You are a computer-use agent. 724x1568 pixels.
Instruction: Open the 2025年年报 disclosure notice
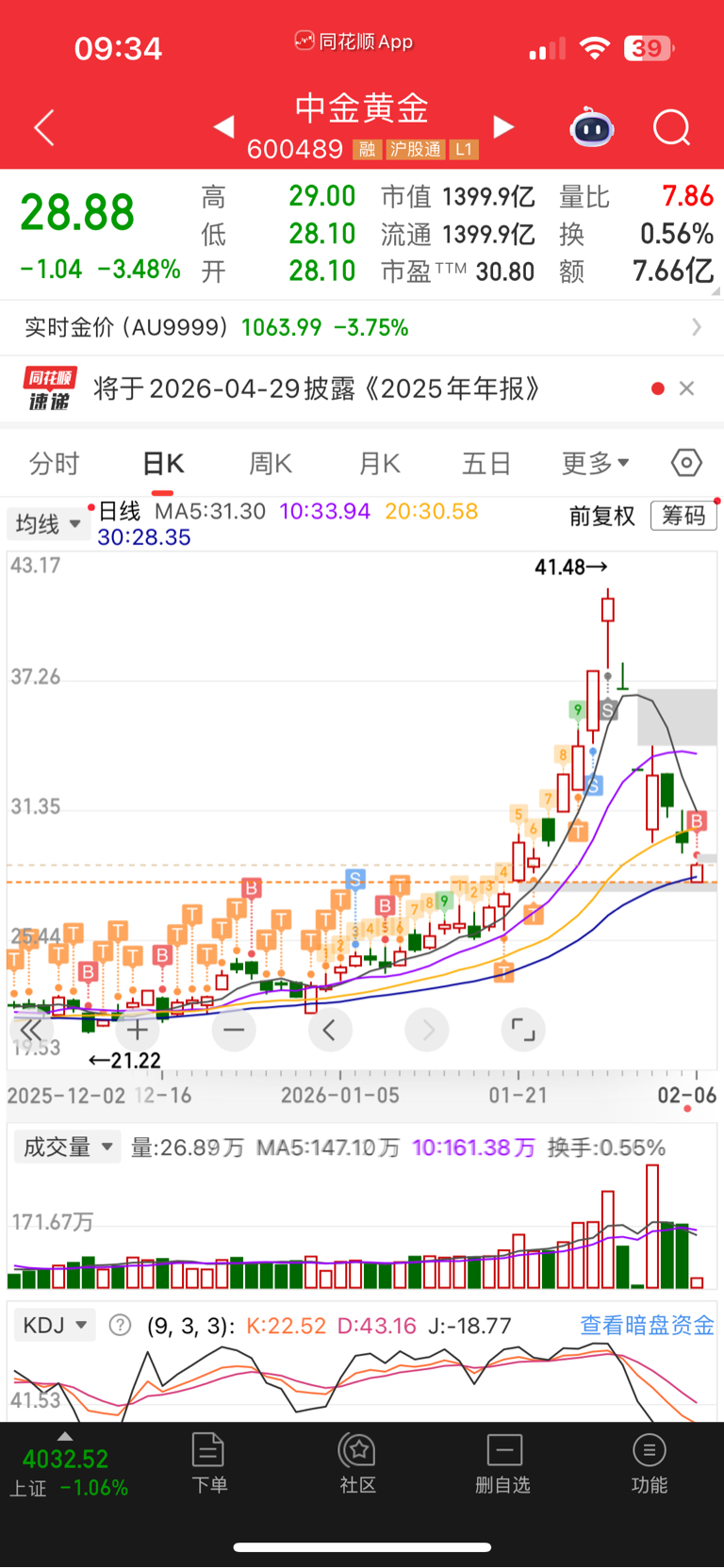317,388
